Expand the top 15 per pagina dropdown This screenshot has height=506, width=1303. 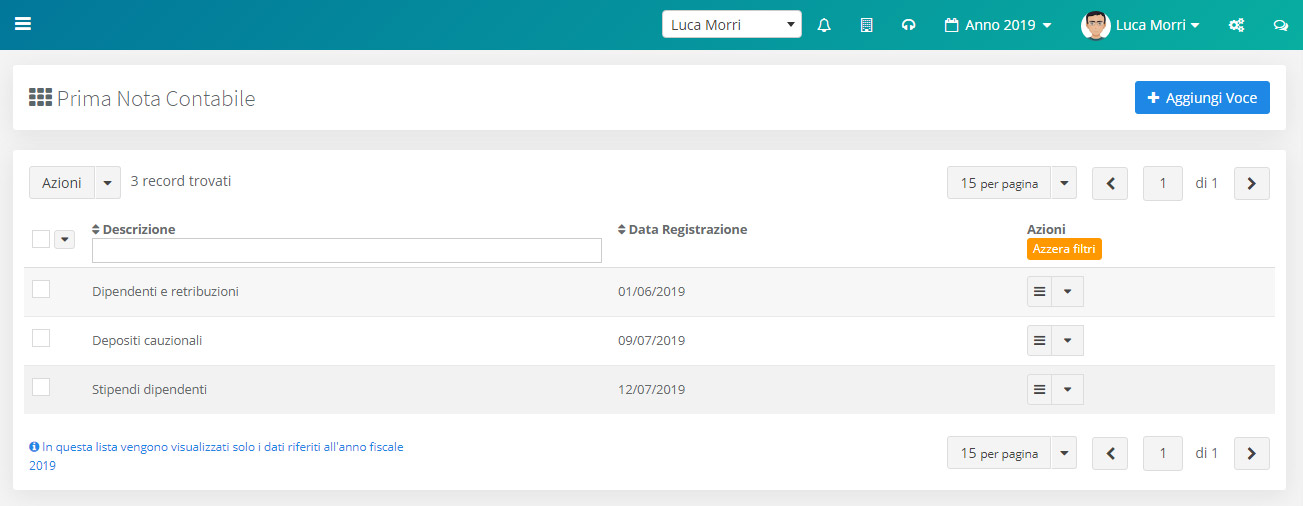click(1063, 183)
